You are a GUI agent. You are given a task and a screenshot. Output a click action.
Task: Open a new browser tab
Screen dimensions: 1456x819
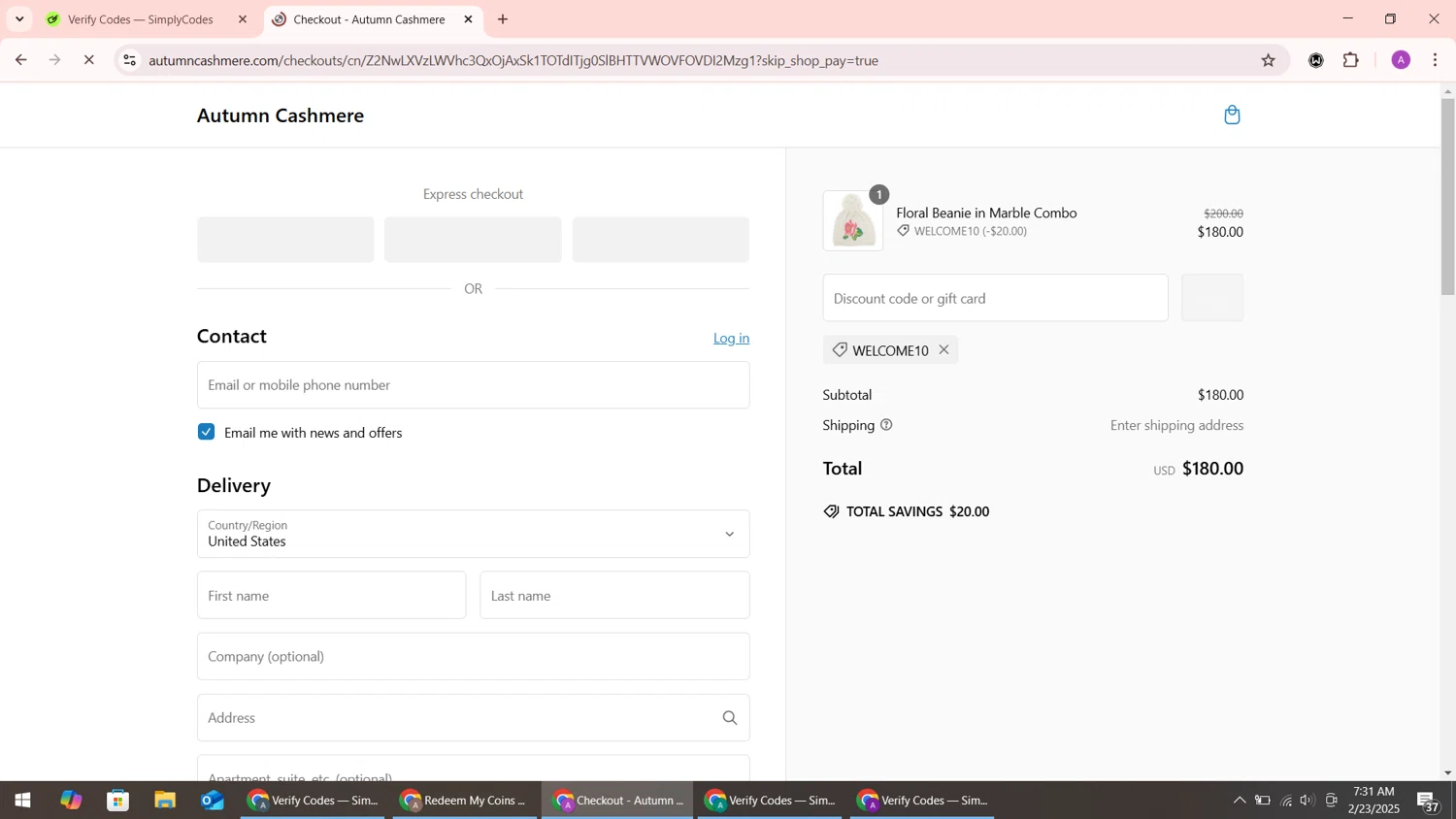503,19
